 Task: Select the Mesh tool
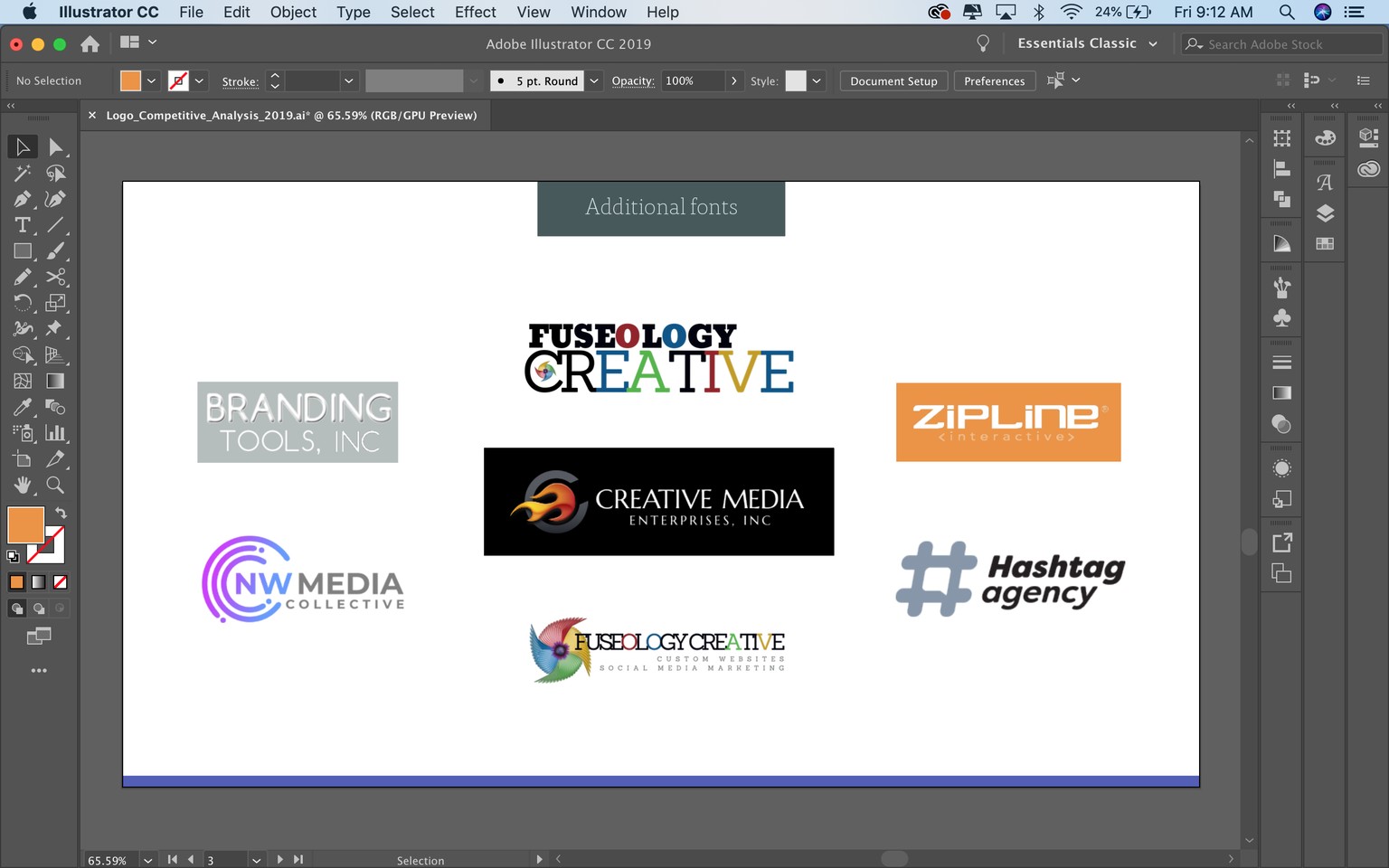23,382
